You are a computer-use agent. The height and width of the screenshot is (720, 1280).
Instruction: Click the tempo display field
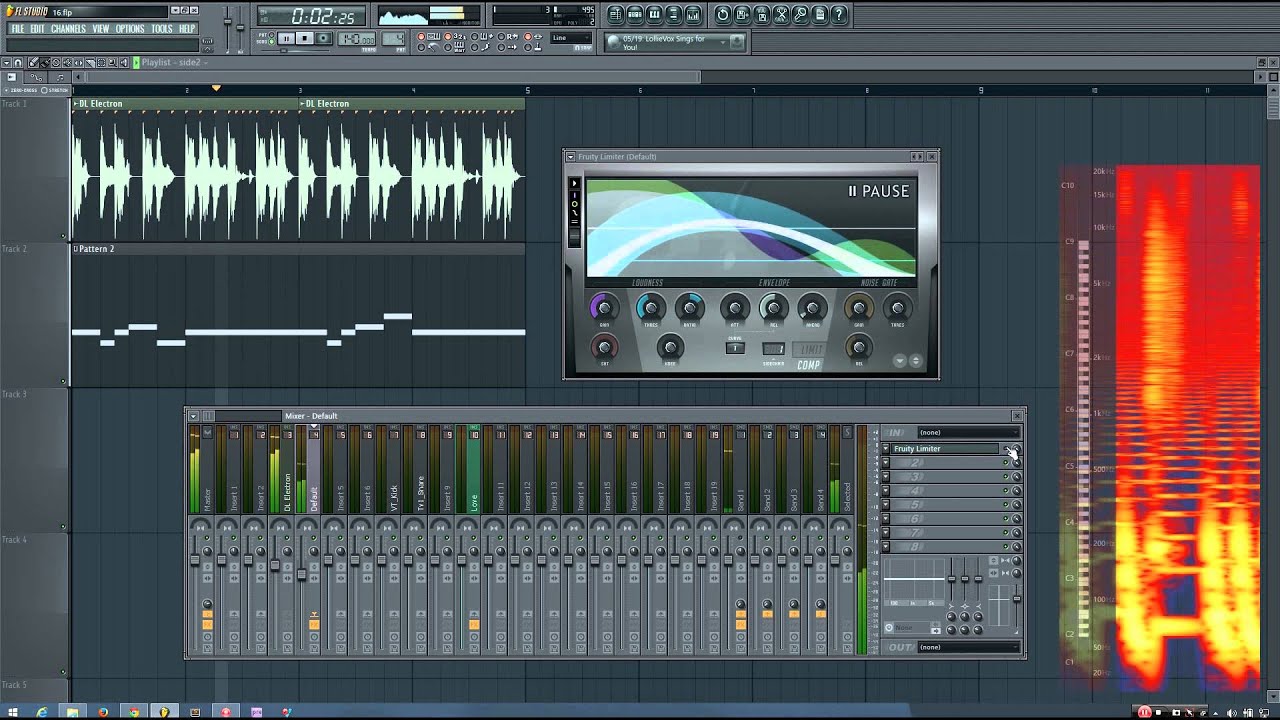pos(357,39)
